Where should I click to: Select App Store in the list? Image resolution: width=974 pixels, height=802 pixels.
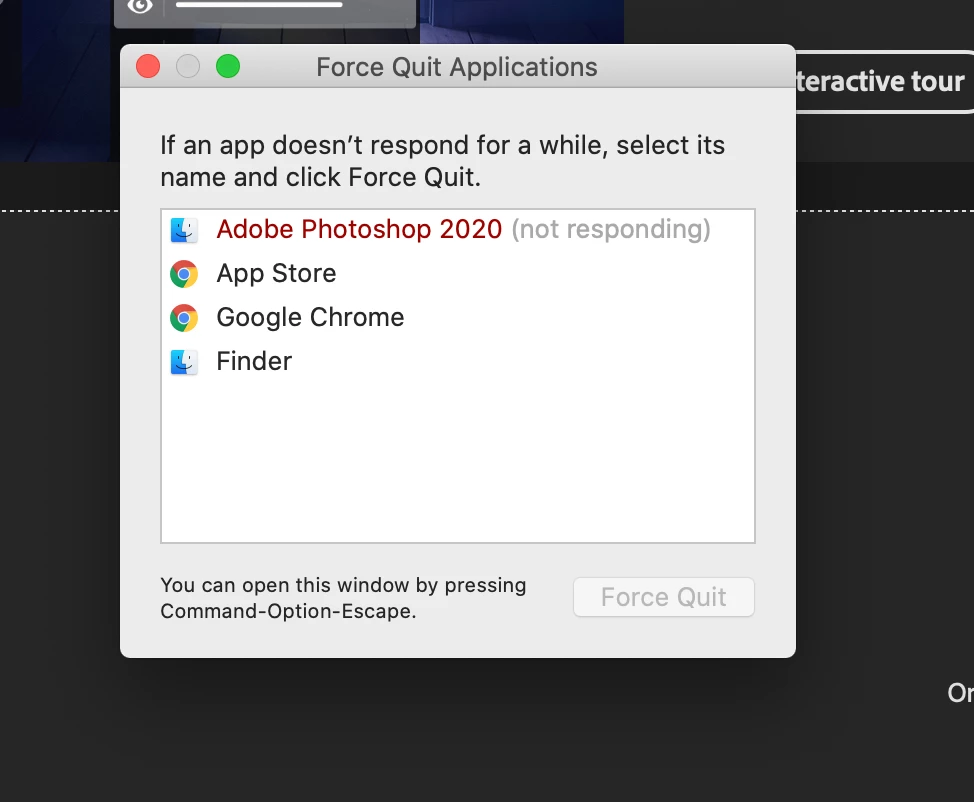click(458, 274)
